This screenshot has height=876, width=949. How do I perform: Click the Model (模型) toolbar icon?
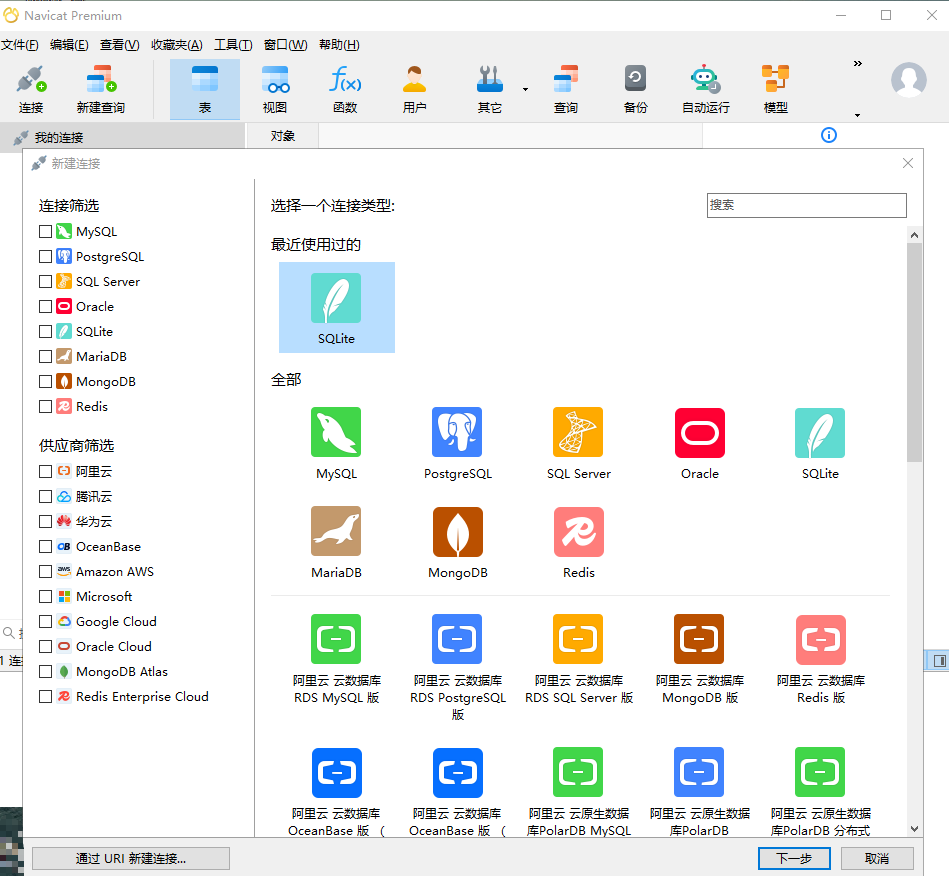click(775, 90)
